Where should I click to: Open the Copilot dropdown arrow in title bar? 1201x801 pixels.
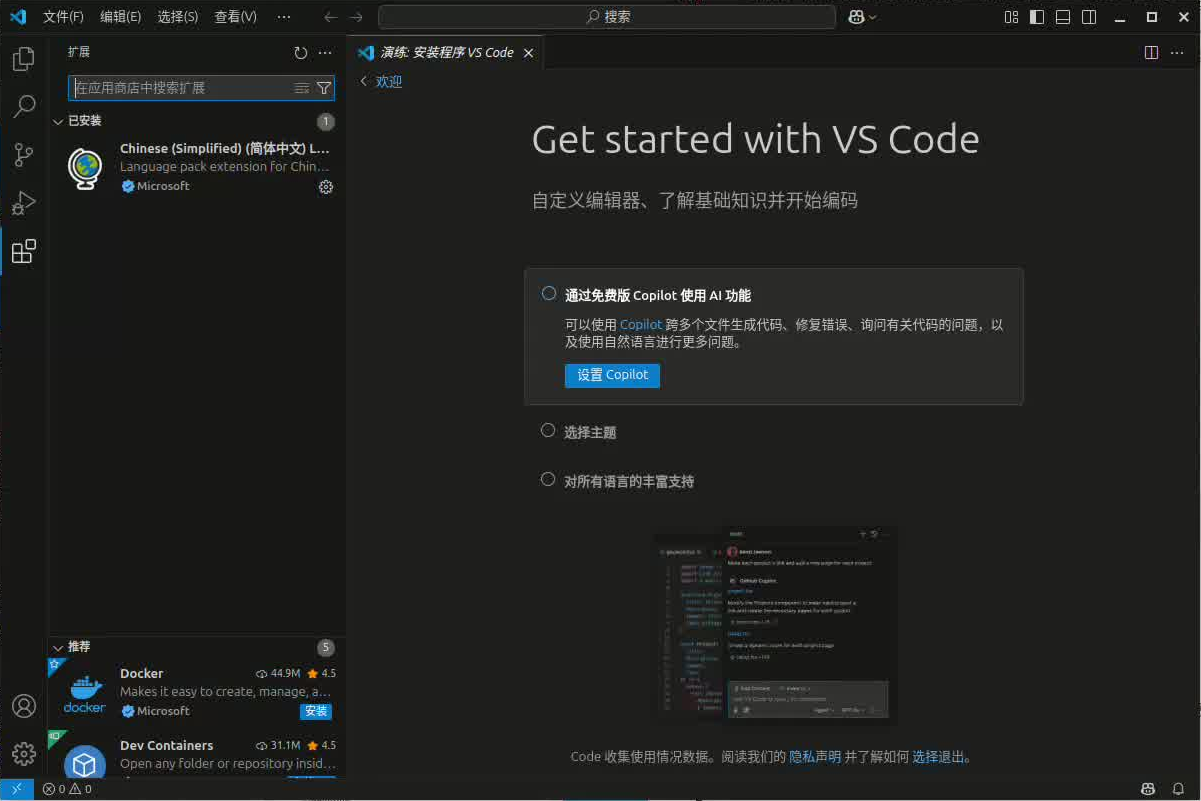[873, 17]
